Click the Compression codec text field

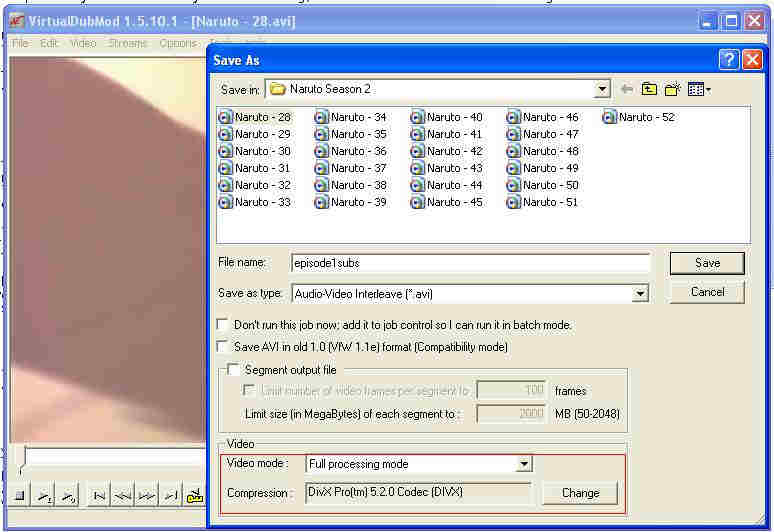[418, 493]
